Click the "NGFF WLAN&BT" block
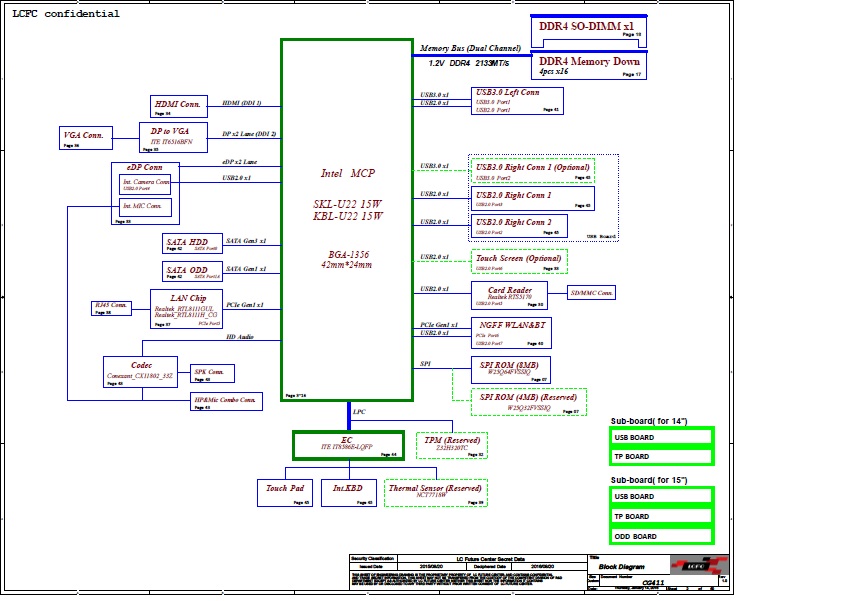This screenshot has width=851, height=601. (x=511, y=333)
